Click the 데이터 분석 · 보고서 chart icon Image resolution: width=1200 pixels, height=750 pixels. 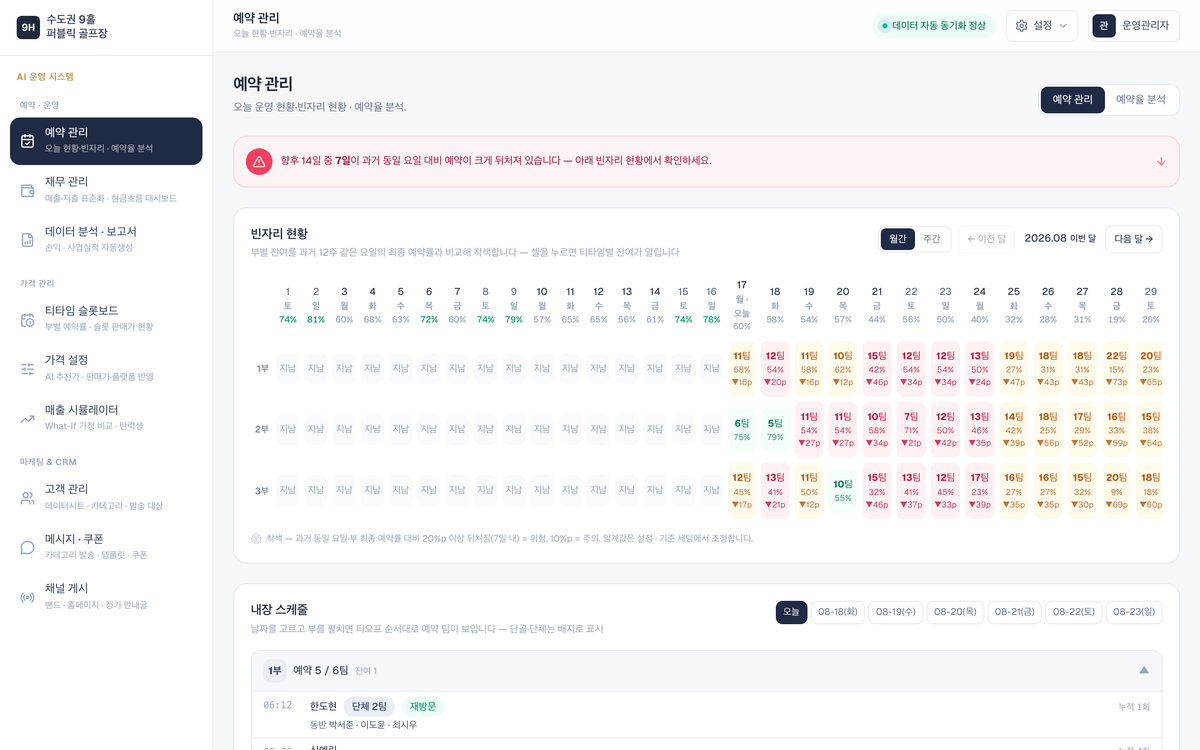point(28,240)
